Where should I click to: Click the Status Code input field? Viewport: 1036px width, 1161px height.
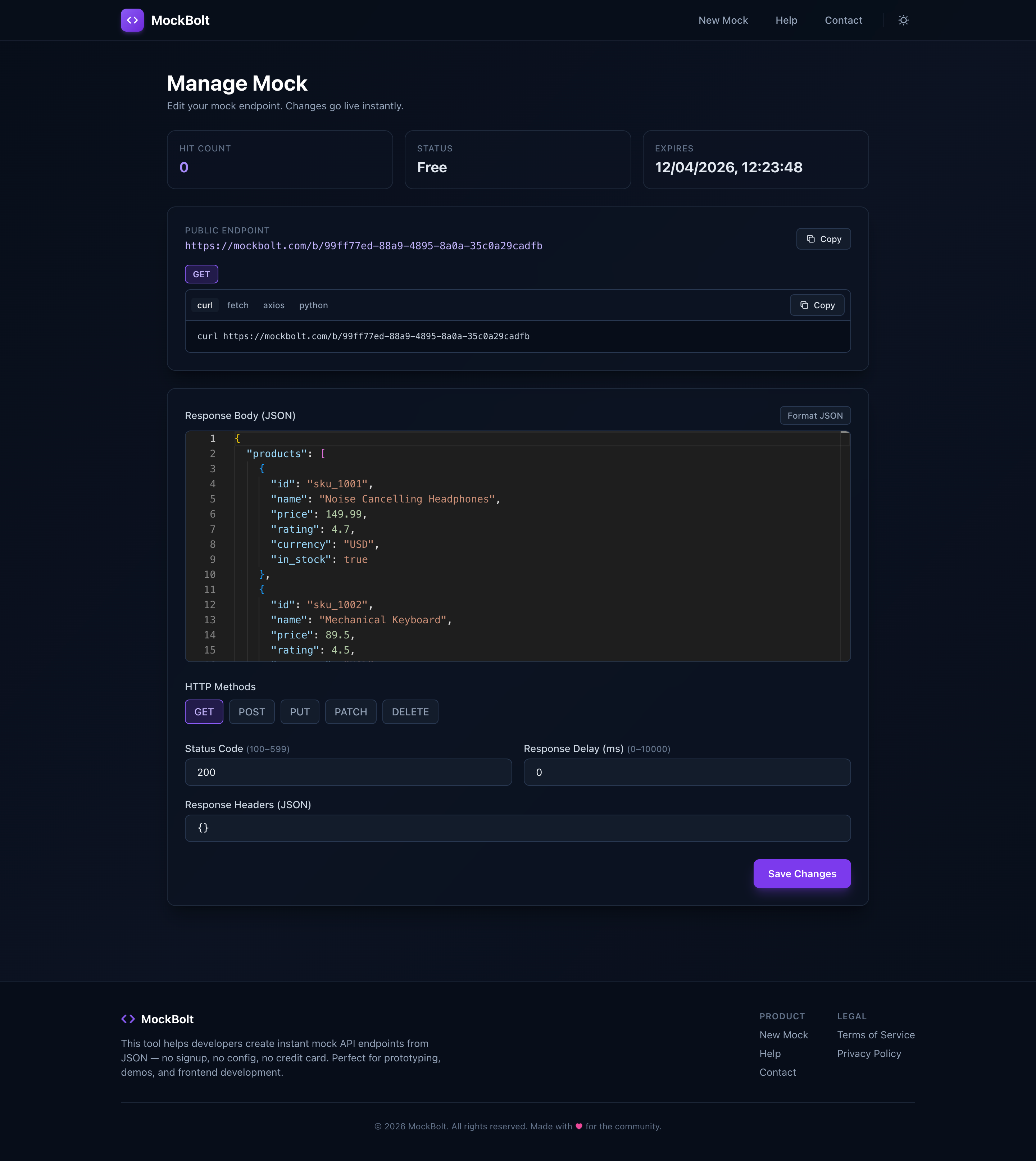[x=348, y=772]
